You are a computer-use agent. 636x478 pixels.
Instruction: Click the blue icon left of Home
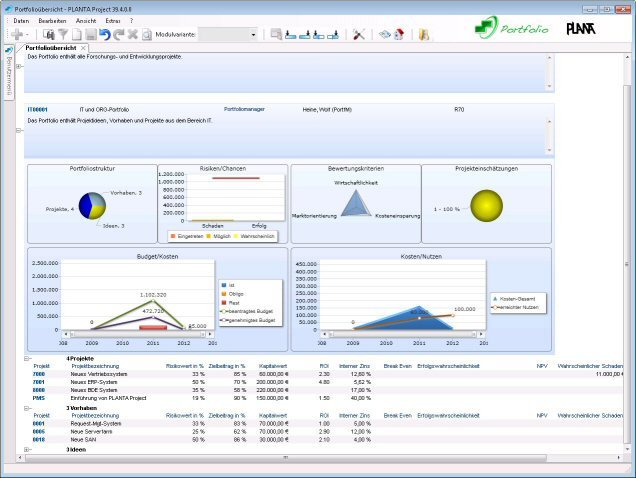pyautogui.click(x=385, y=34)
